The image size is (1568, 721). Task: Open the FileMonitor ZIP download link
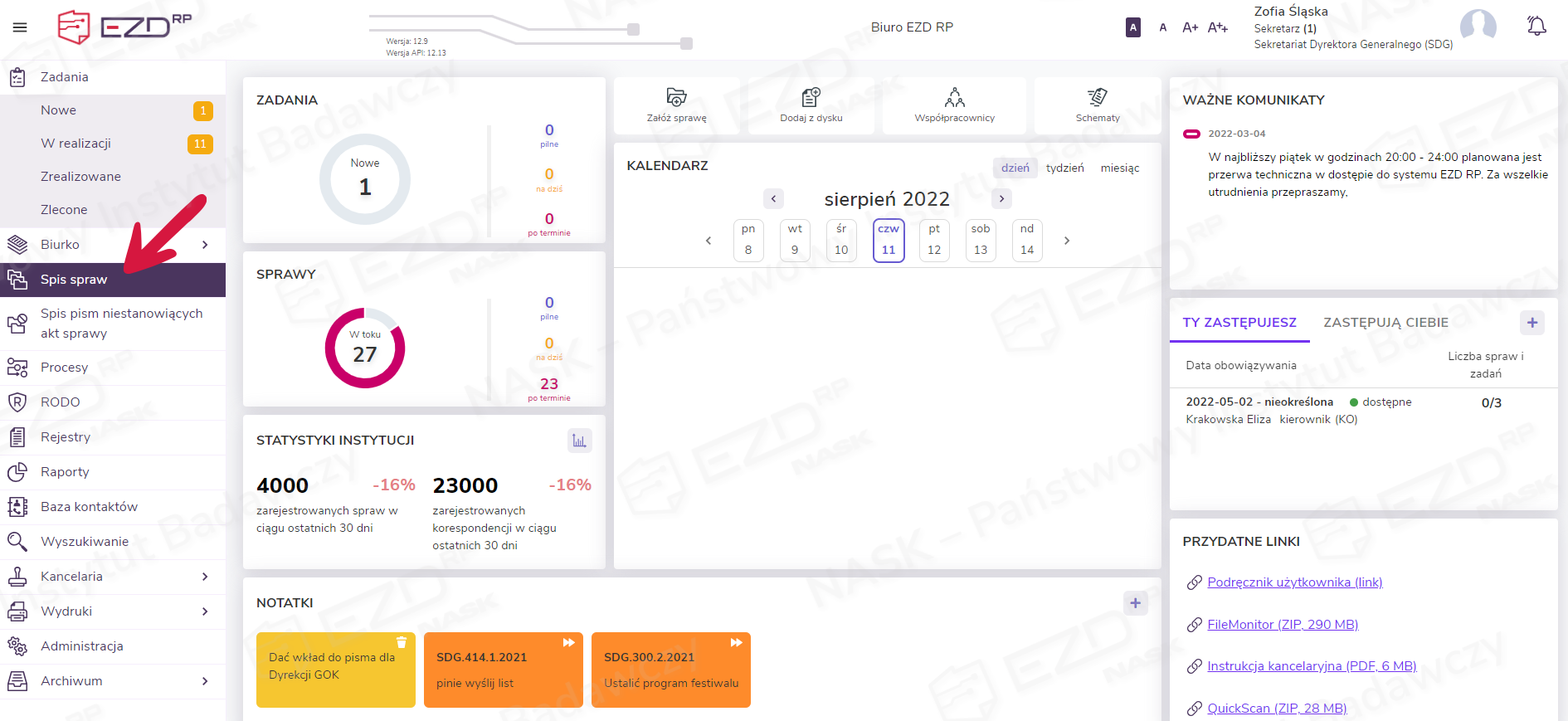pos(1282,625)
